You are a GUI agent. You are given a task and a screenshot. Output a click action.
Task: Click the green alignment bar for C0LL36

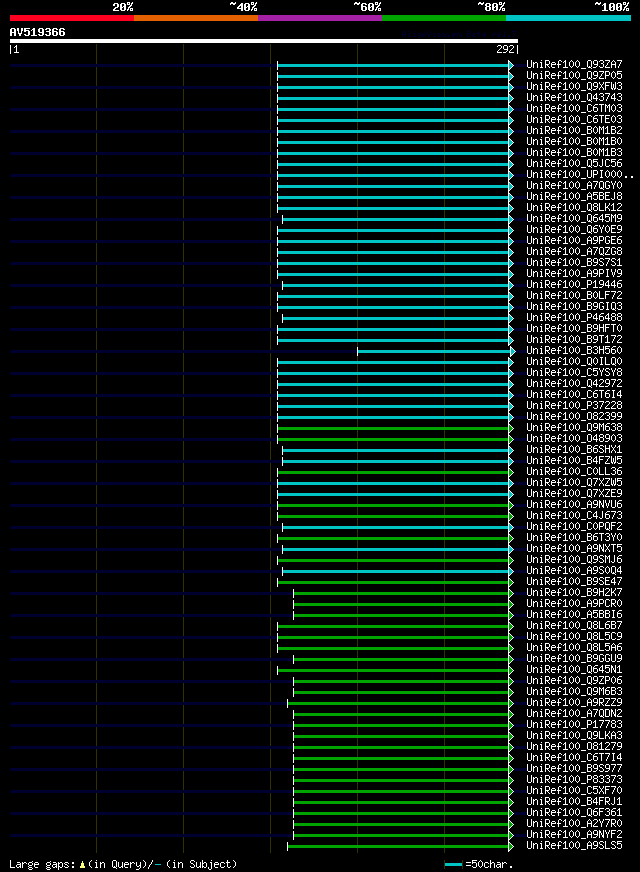[395, 472]
